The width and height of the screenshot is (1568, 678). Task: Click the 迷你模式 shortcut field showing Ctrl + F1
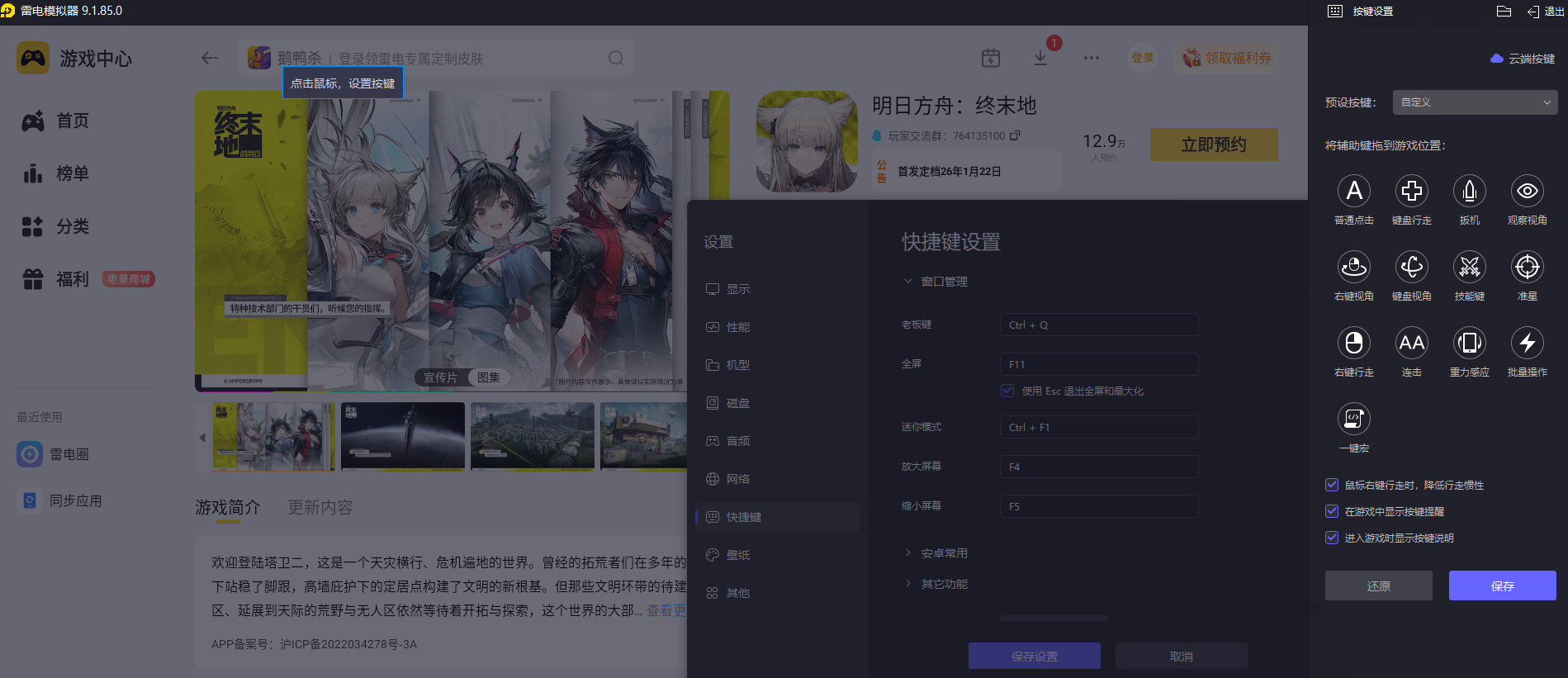(1100, 427)
